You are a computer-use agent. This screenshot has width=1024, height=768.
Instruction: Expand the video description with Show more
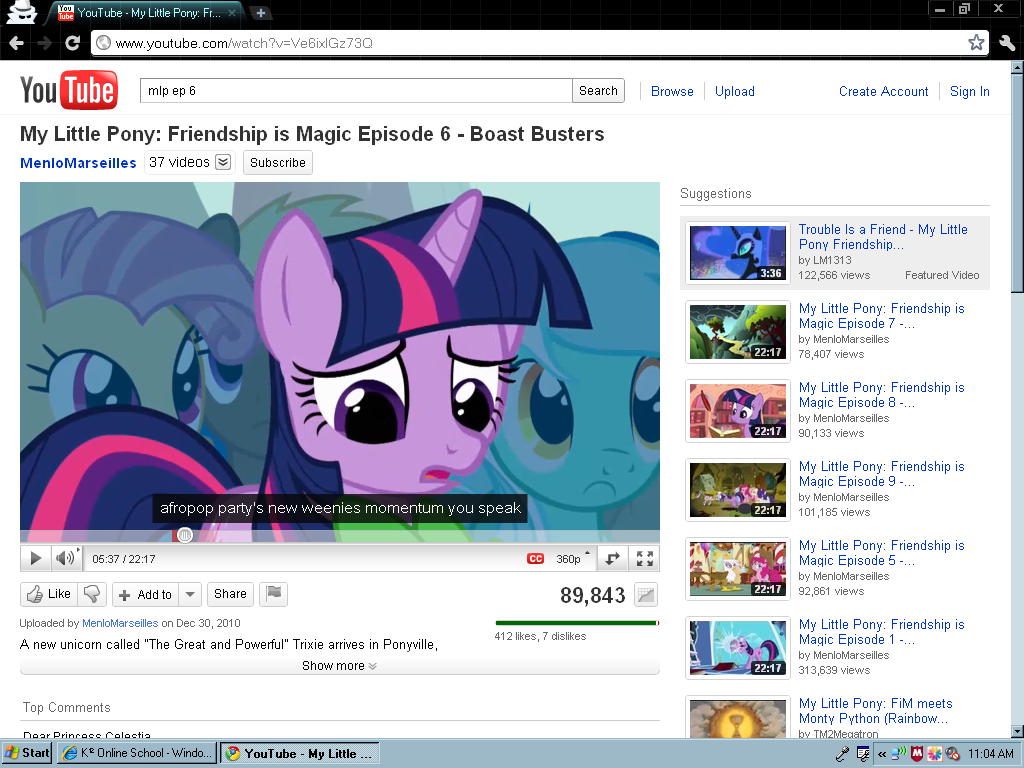coord(339,665)
